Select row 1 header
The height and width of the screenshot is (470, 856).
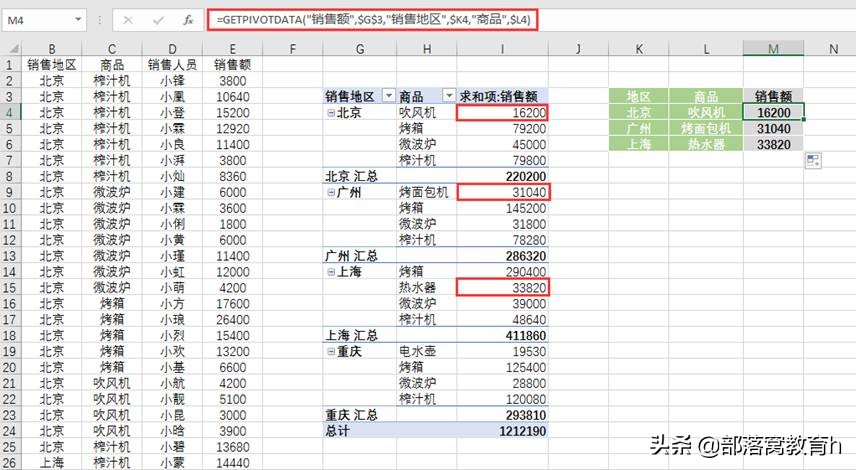pos(10,65)
